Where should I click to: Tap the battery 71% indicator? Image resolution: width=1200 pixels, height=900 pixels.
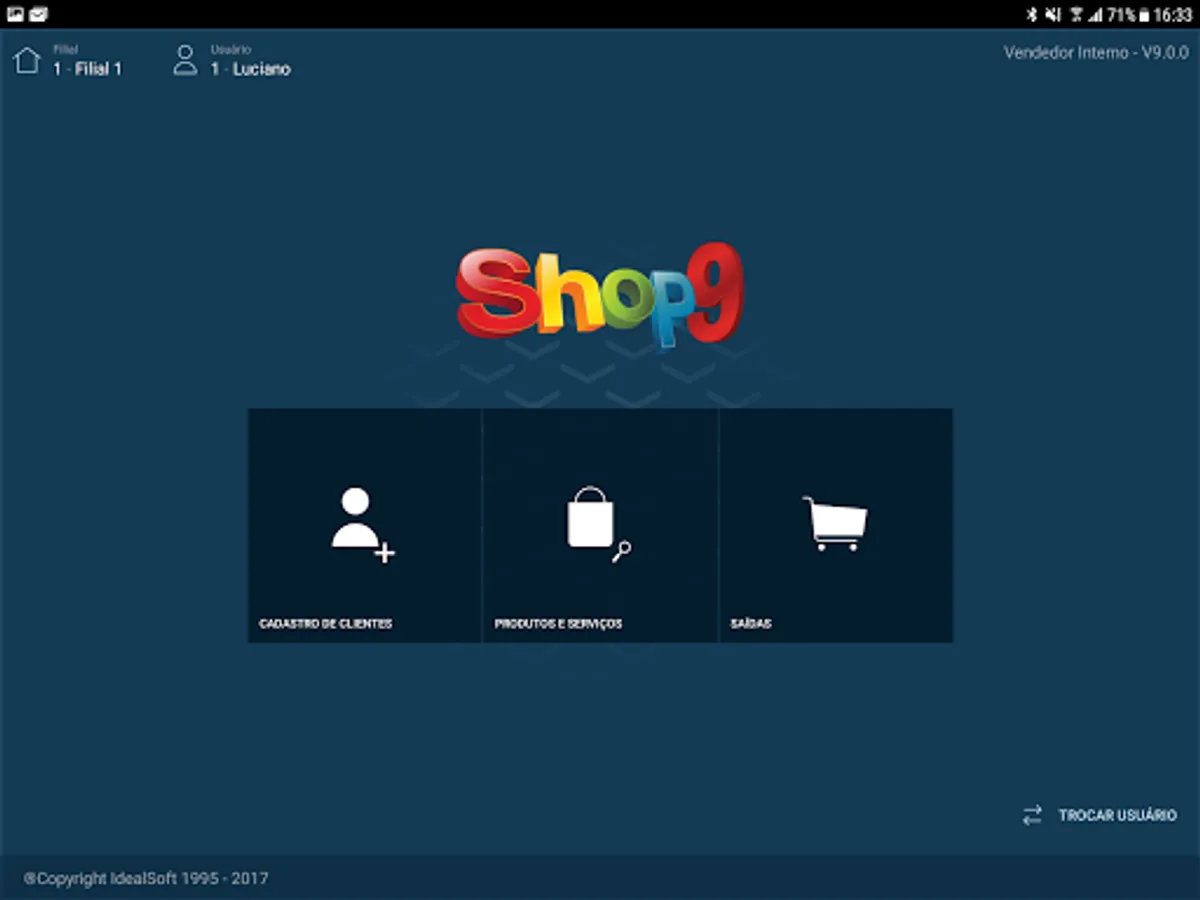point(1127,14)
